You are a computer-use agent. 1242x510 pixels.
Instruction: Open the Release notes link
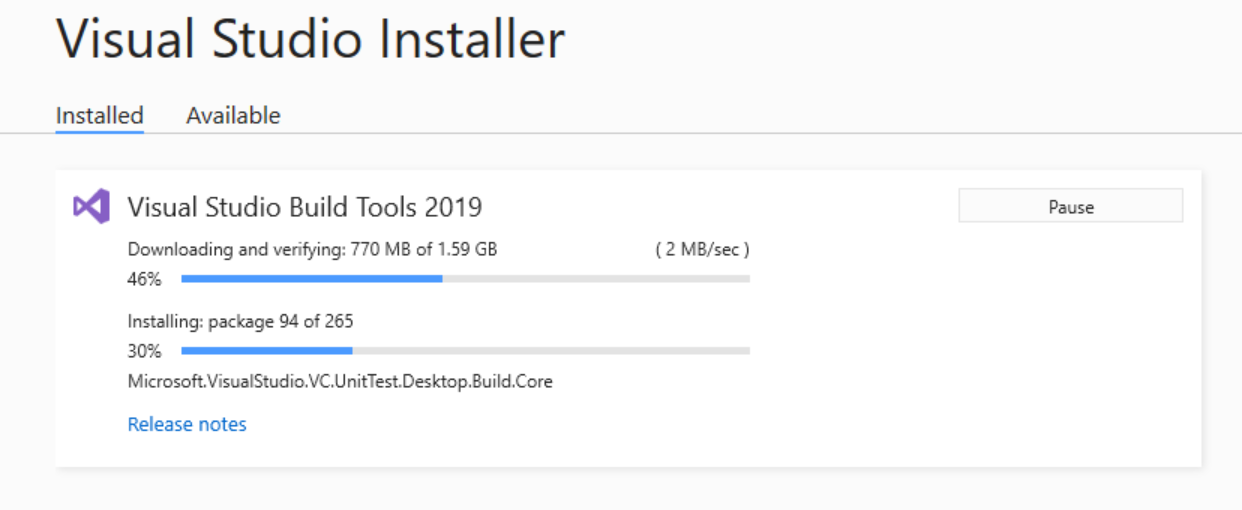coord(187,424)
